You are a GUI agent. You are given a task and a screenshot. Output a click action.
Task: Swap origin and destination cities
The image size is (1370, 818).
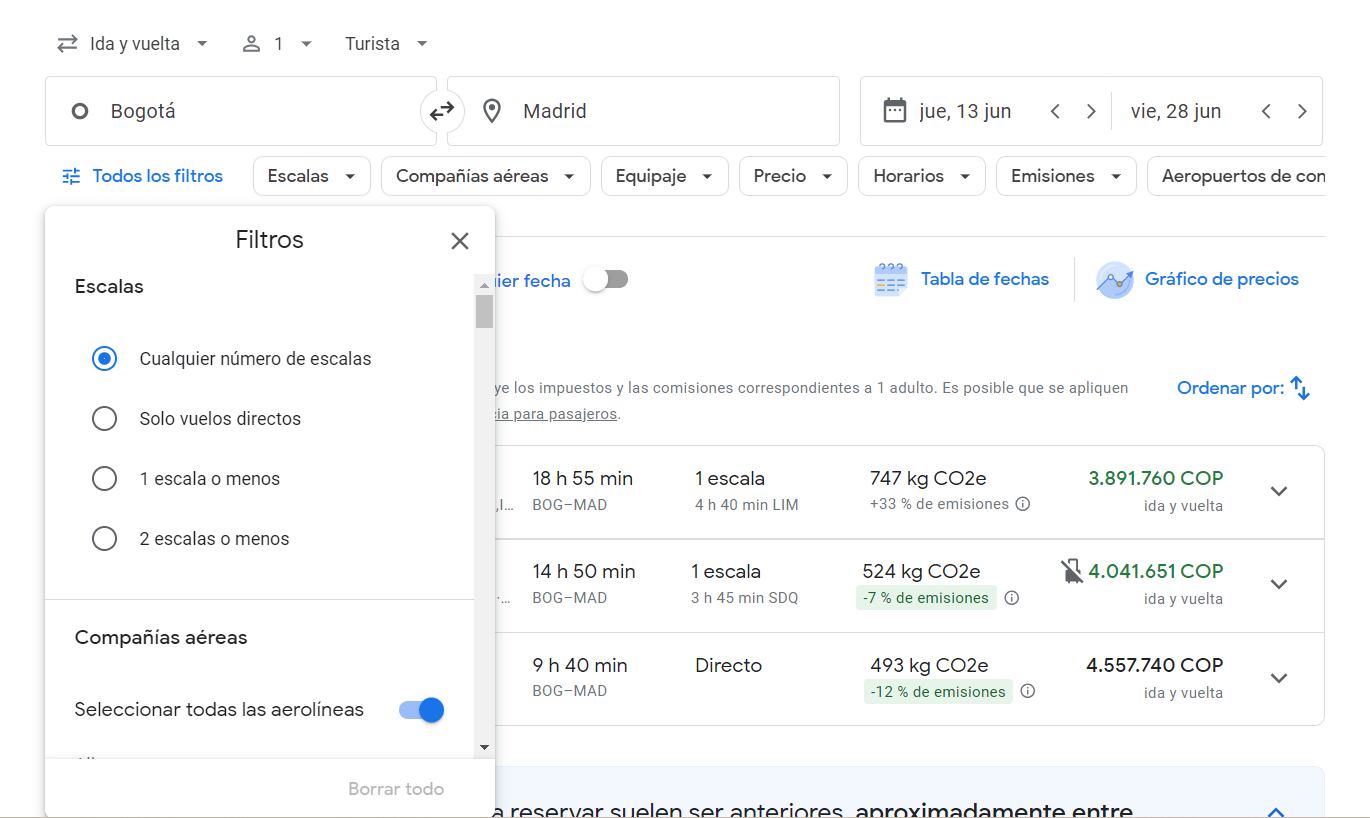[x=441, y=111]
